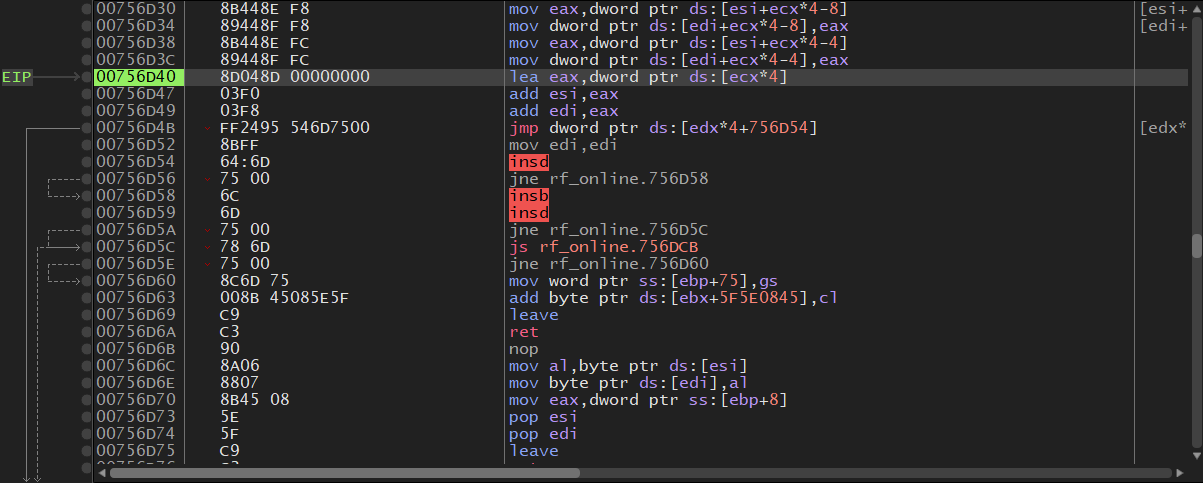Click opcode bytes '8C6D 75'

254,281
